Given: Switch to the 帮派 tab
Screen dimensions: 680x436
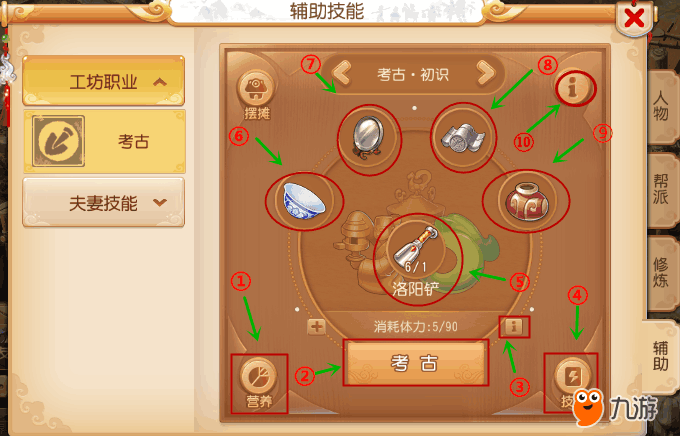Looking at the screenshot, I should click(x=662, y=190).
